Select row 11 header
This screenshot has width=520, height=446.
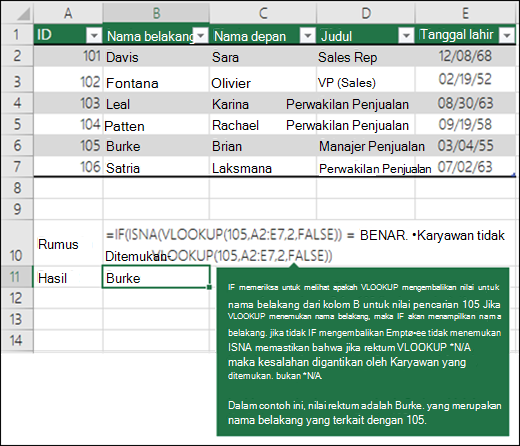(x=17, y=277)
